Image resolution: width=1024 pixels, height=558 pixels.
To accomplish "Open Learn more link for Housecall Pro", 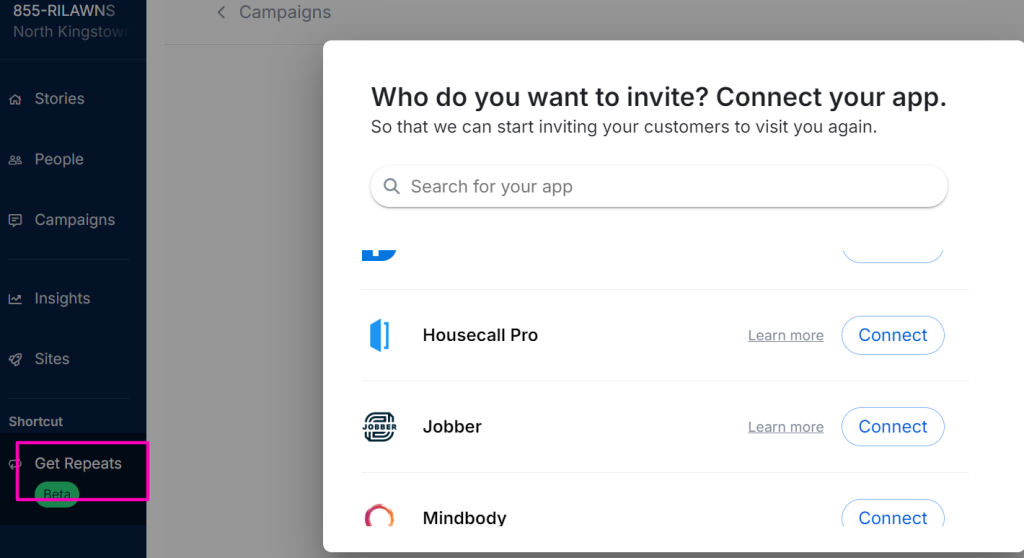I will pyautogui.click(x=785, y=336).
